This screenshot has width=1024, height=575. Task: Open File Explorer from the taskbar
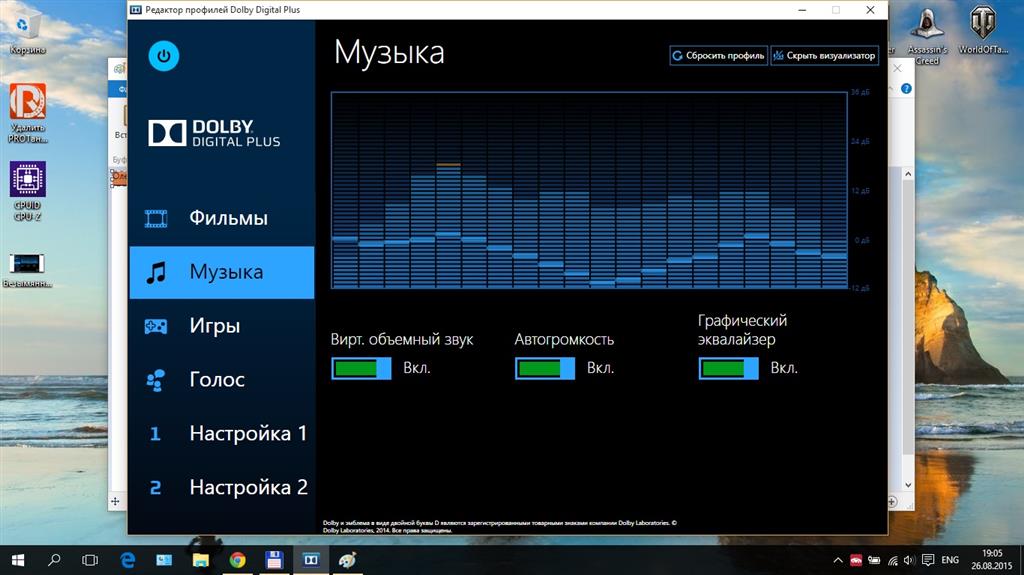pos(200,560)
